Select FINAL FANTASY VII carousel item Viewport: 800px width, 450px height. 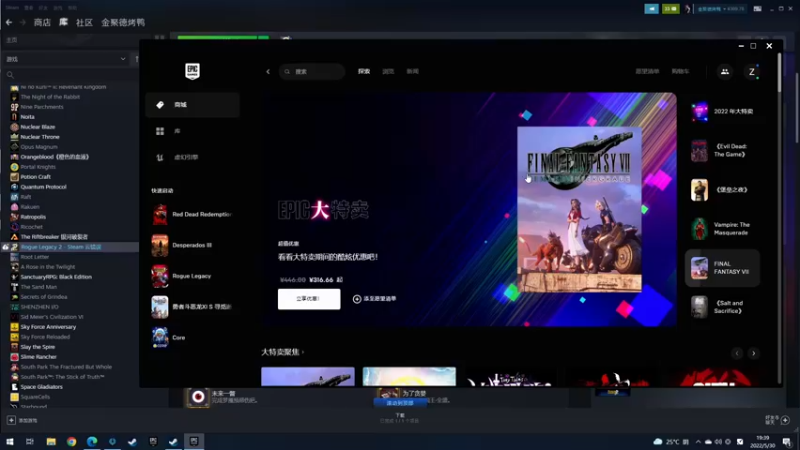tap(722, 268)
